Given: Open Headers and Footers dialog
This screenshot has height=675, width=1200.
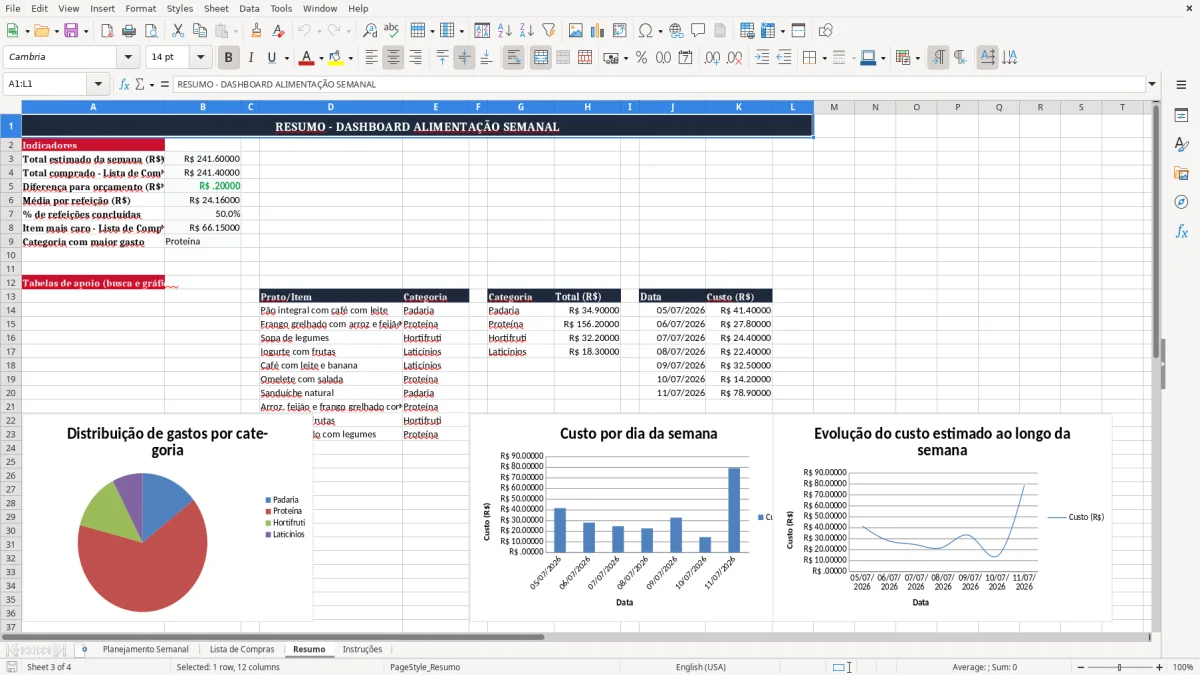Looking at the screenshot, I should pyautogui.click(x=720, y=31).
